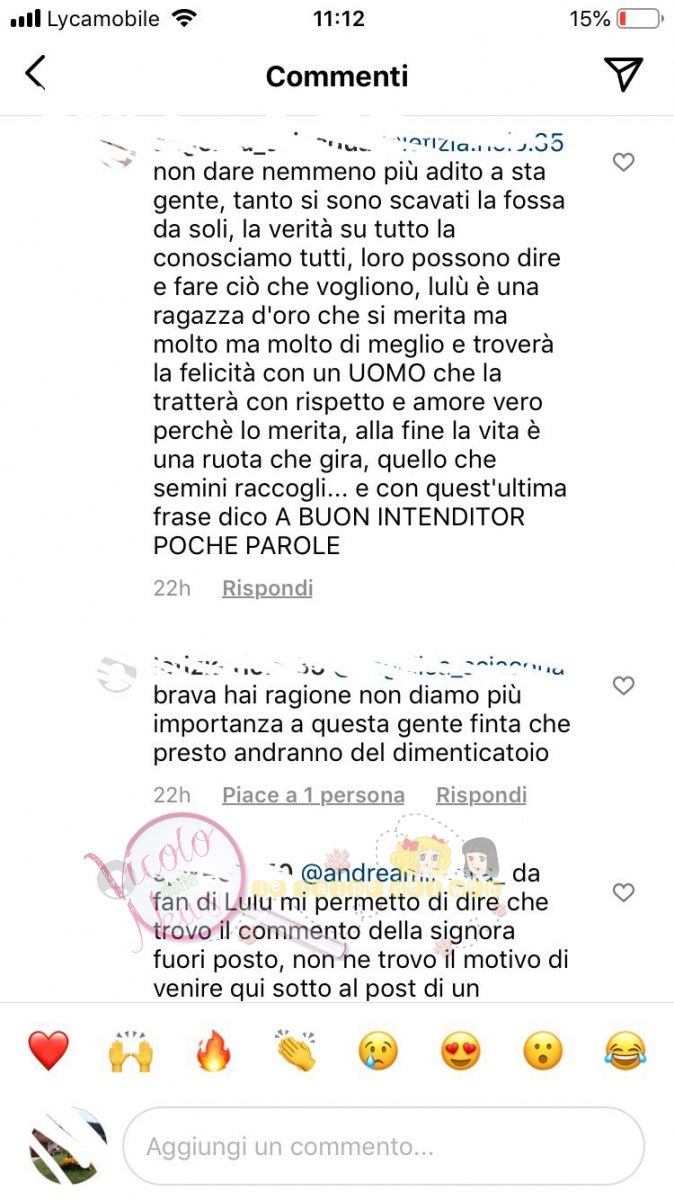
Task: Tap Rispondi under the first long comment
Action: [x=267, y=588]
